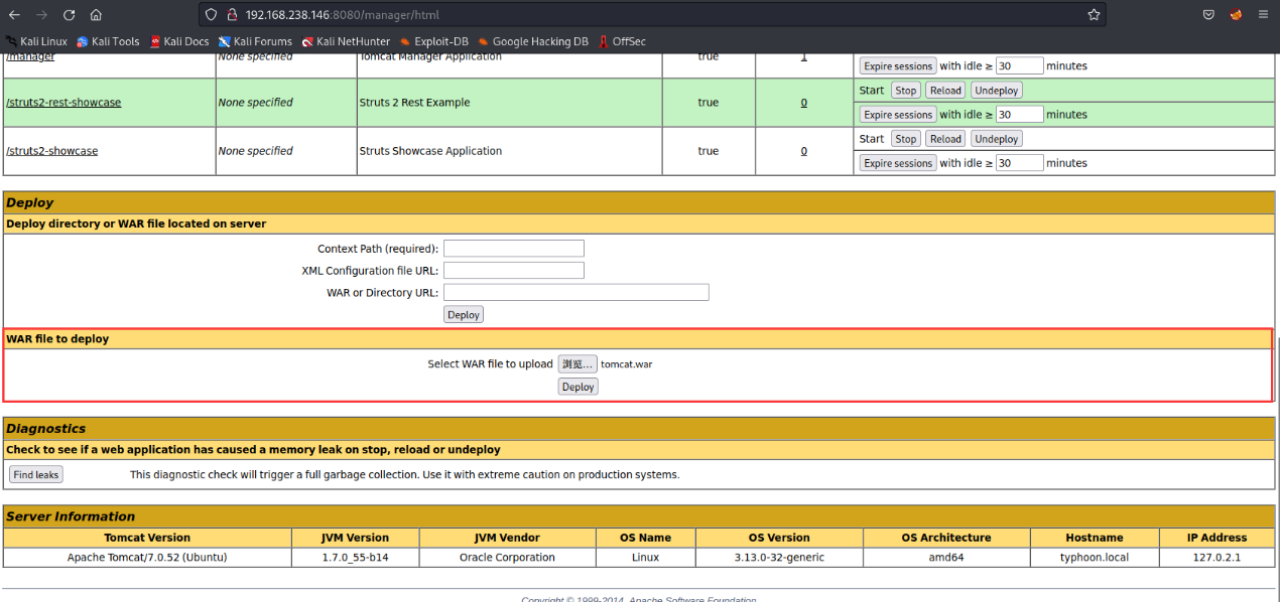Viewport: 1280px width, 602px height.
Task: Bookmark this page with the star icon
Action: 1094,15
